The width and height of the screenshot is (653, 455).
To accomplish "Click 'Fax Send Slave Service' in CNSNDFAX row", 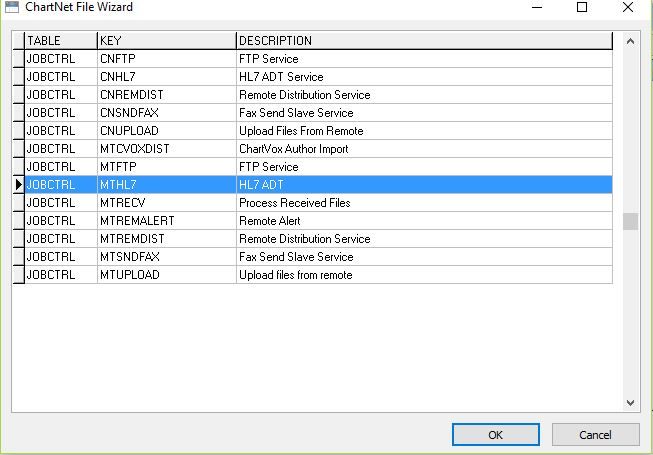I will [296, 113].
